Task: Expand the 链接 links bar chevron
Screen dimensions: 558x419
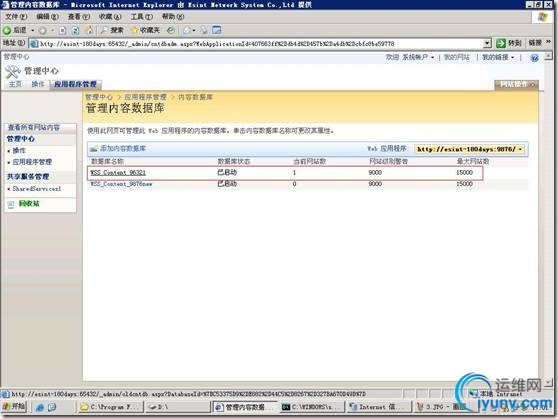Action: (x=548, y=43)
